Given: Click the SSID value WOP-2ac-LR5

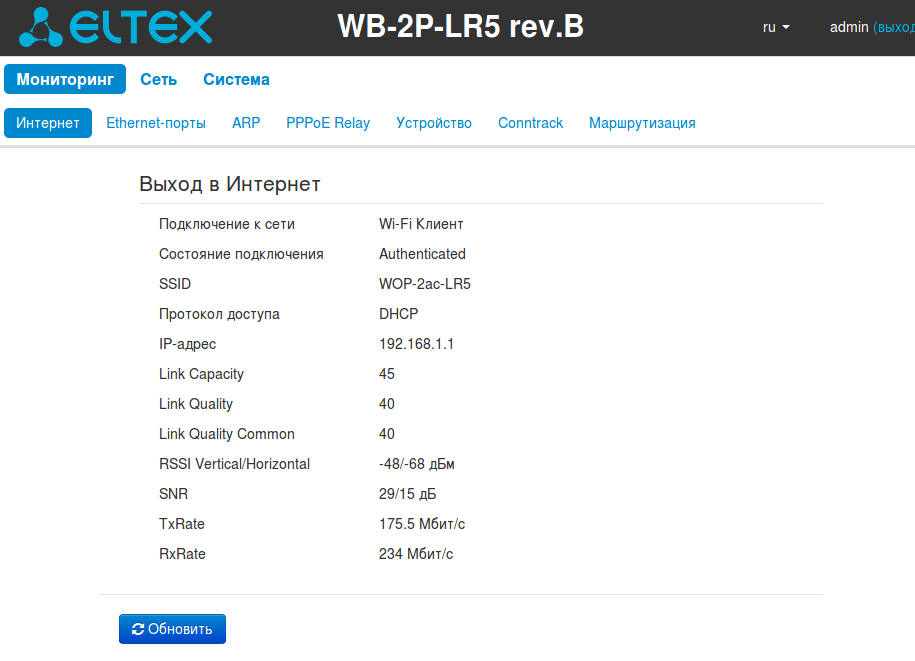Looking at the screenshot, I should 424,284.
